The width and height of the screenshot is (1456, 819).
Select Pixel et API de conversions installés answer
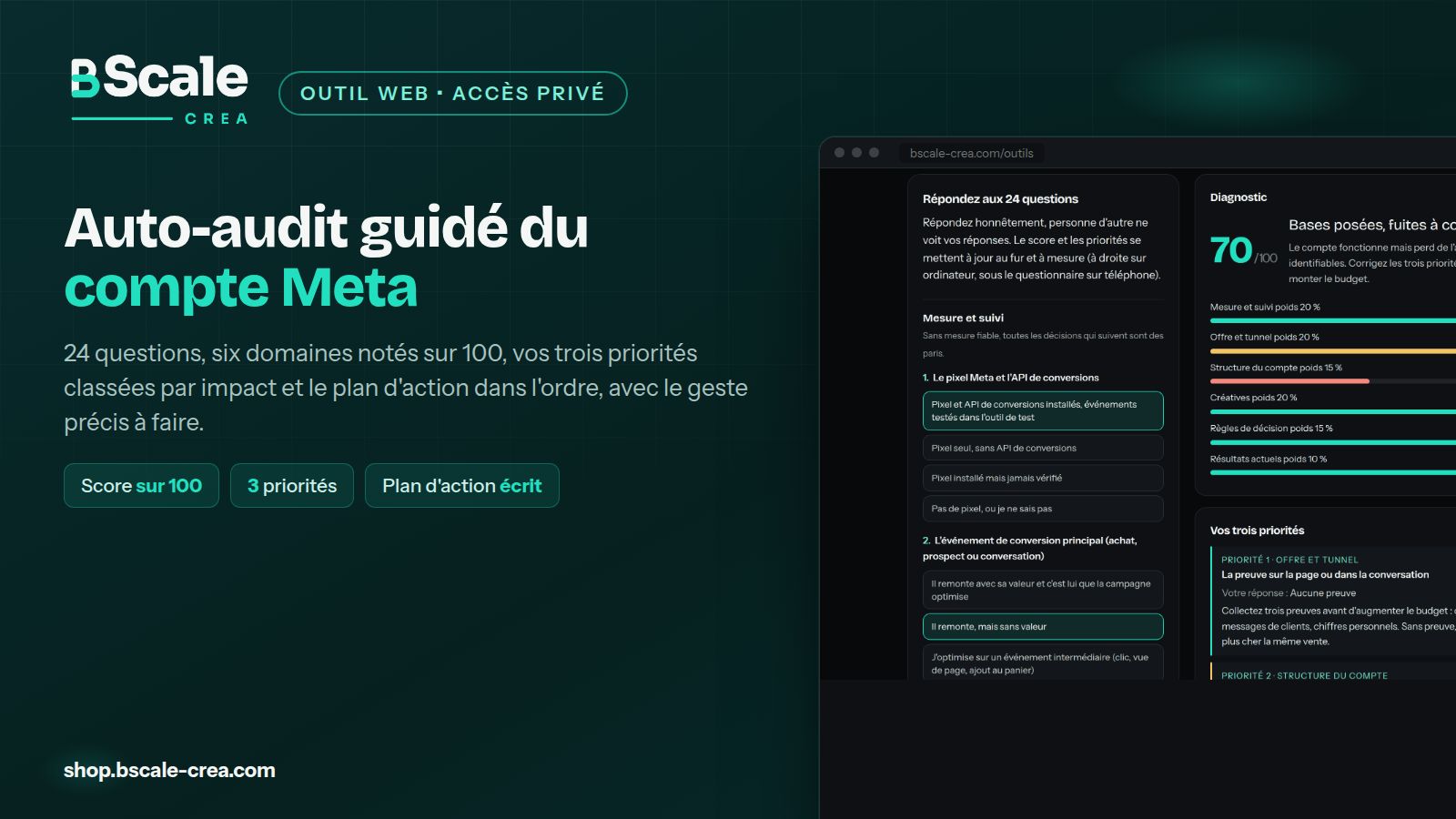coord(1043,410)
